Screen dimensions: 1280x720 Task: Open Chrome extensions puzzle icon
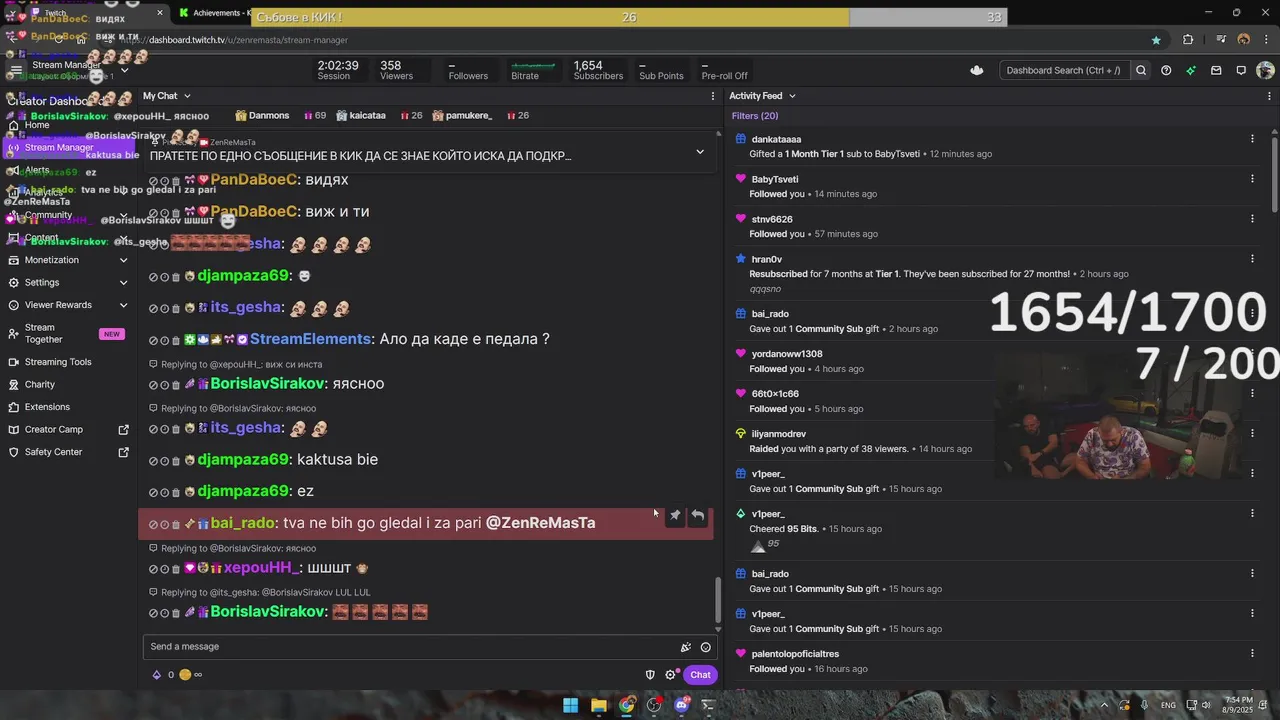pos(1188,40)
